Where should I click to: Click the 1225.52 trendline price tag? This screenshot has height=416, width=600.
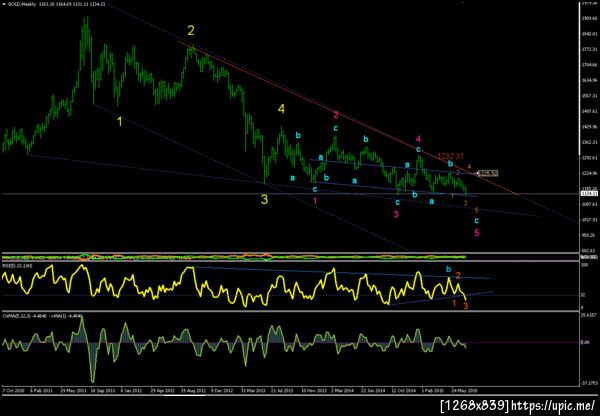click(x=489, y=173)
